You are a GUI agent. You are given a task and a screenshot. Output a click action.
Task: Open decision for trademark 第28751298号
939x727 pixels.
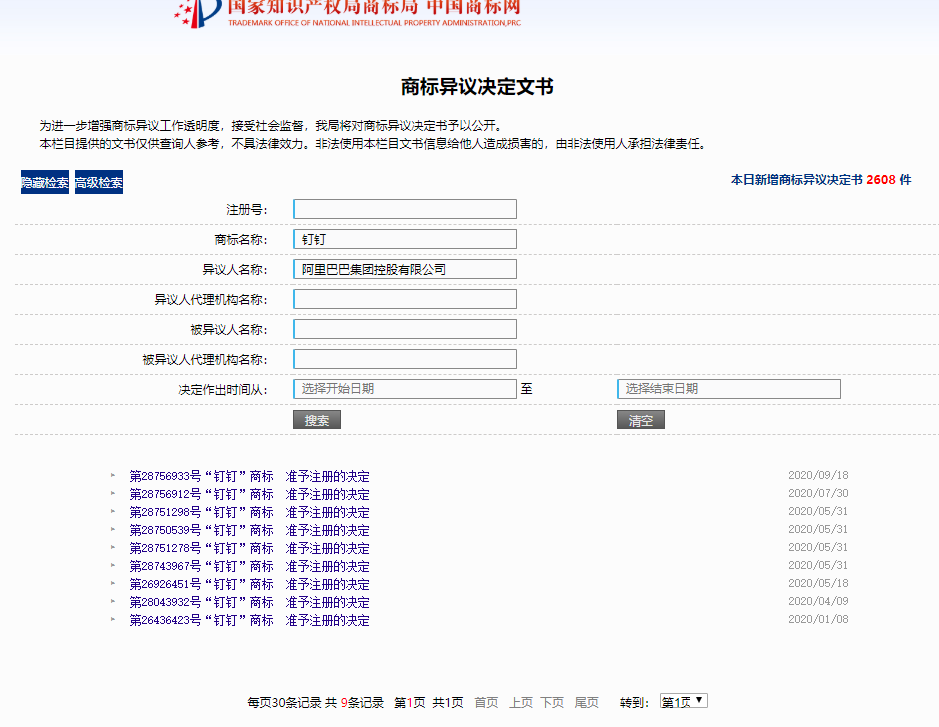(249, 512)
